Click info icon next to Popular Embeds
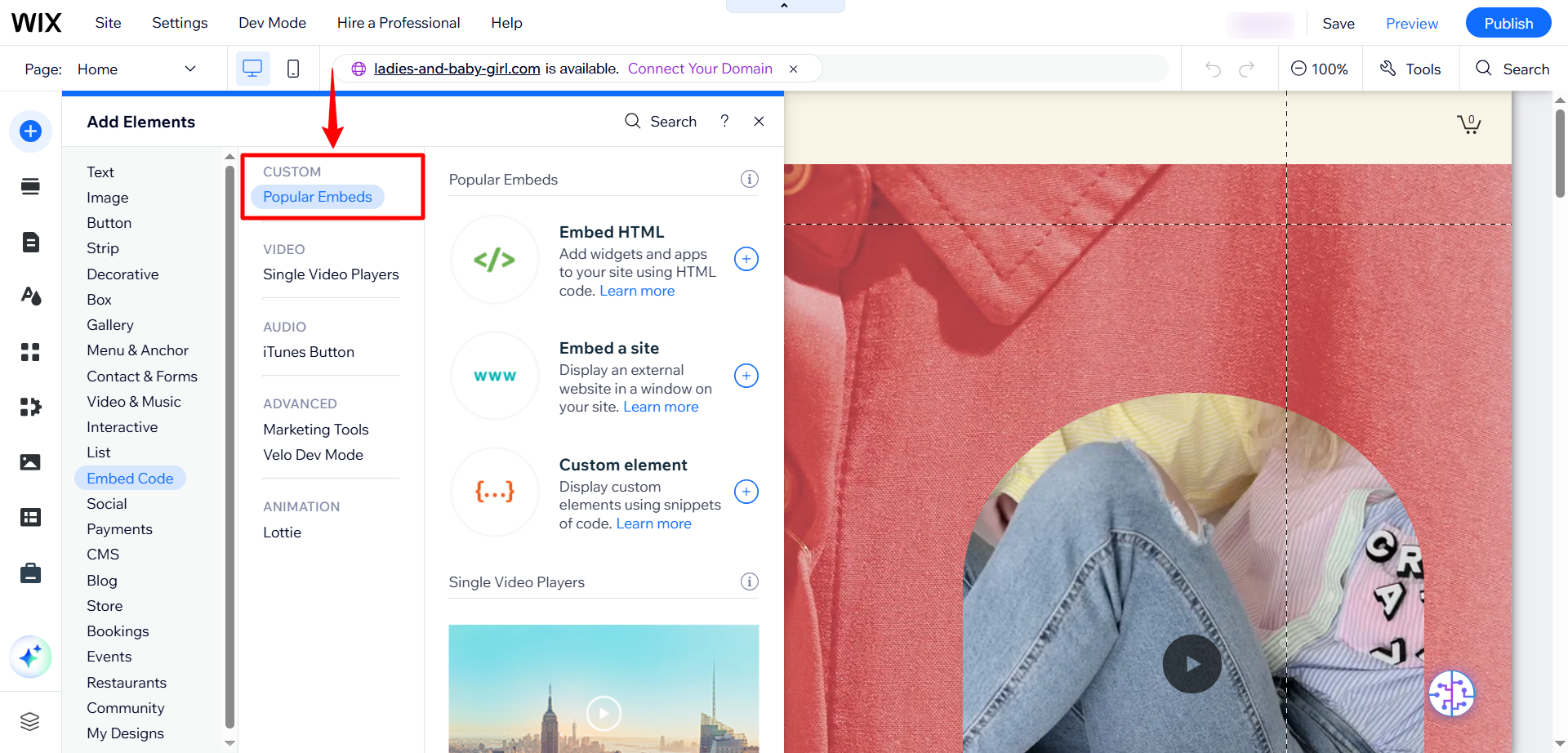This screenshot has height=753, width=1568. (x=749, y=179)
